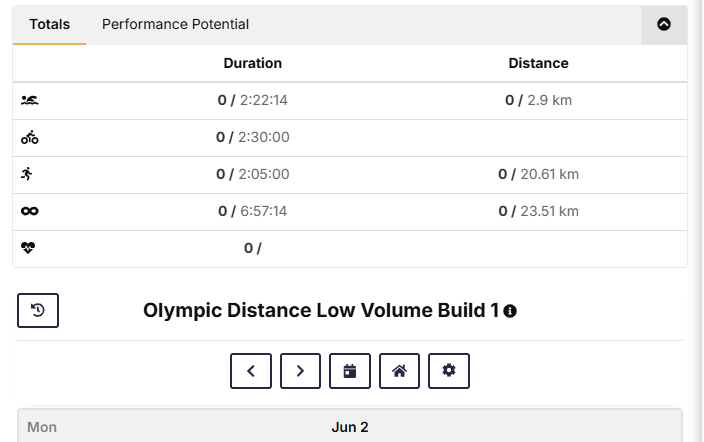Screen dimensions: 704x442
Task: Click the swim icon in totals table
Action: (30, 100)
